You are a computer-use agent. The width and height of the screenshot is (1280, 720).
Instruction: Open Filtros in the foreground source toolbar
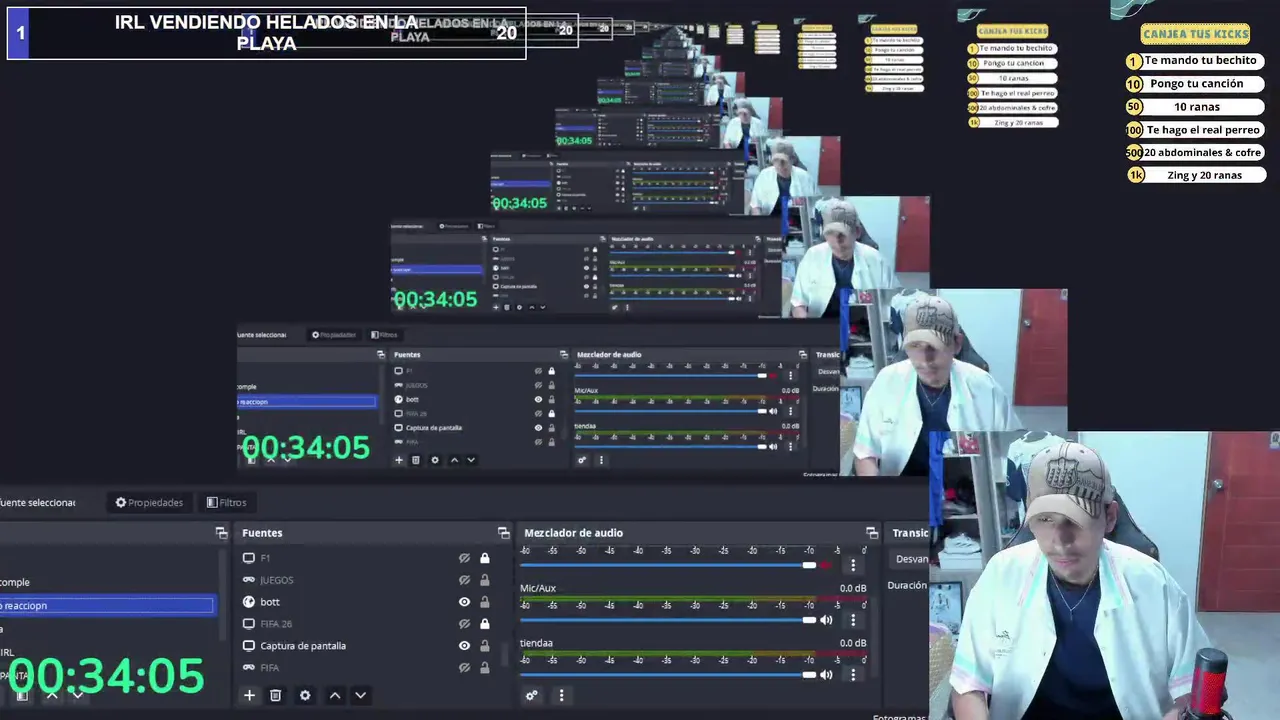(x=226, y=502)
